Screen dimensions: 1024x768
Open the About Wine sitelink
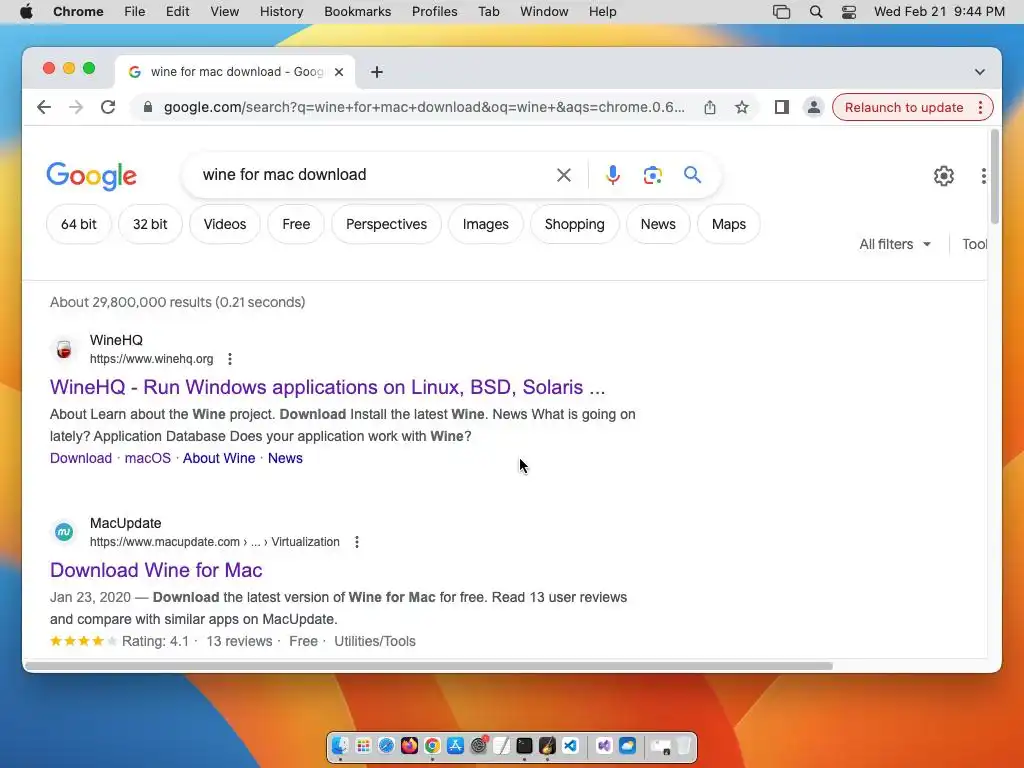[x=219, y=458]
